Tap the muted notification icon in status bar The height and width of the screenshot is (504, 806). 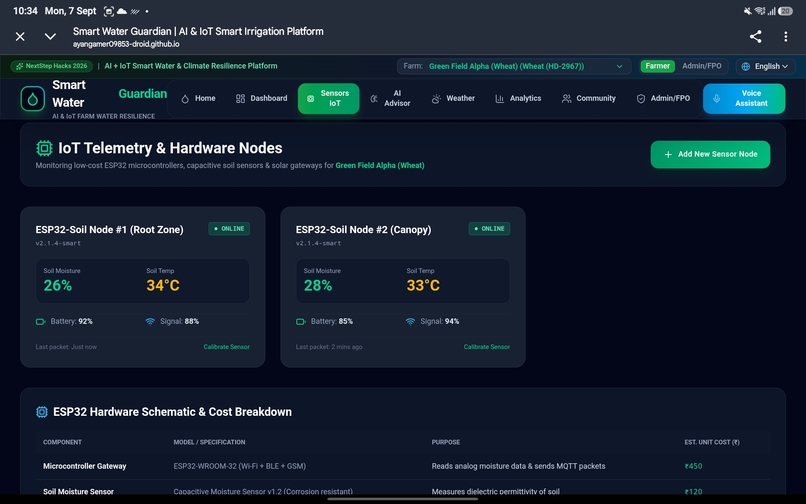click(747, 11)
